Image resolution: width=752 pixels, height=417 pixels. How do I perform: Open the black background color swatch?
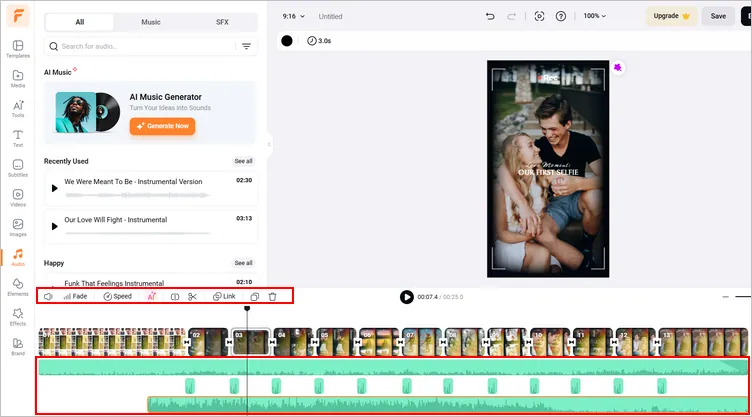287,41
